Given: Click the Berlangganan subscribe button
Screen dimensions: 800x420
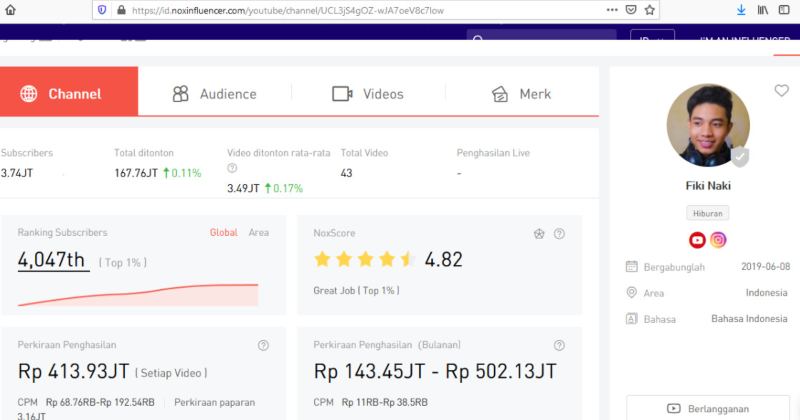Looking at the screenshot, I should [708, 408].
